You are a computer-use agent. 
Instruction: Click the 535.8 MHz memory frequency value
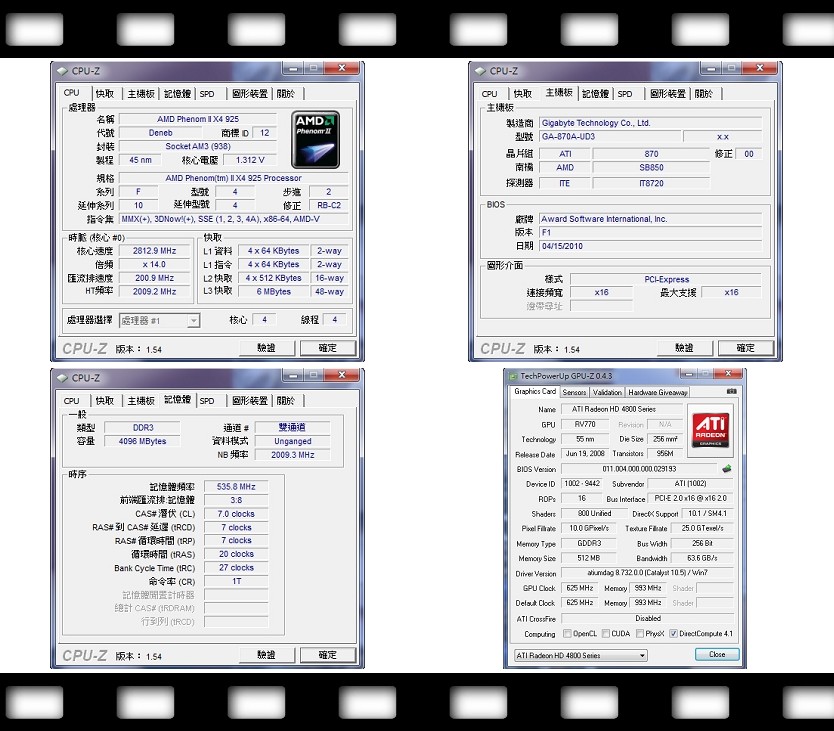coord(236,486)
